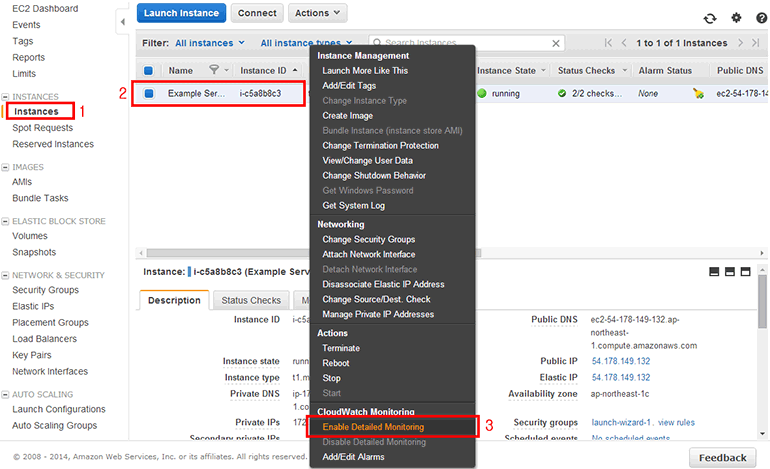Click the filter funnel icon in the Name column
This screenshot has height=469, width=770.
click(x=212, y=71)
